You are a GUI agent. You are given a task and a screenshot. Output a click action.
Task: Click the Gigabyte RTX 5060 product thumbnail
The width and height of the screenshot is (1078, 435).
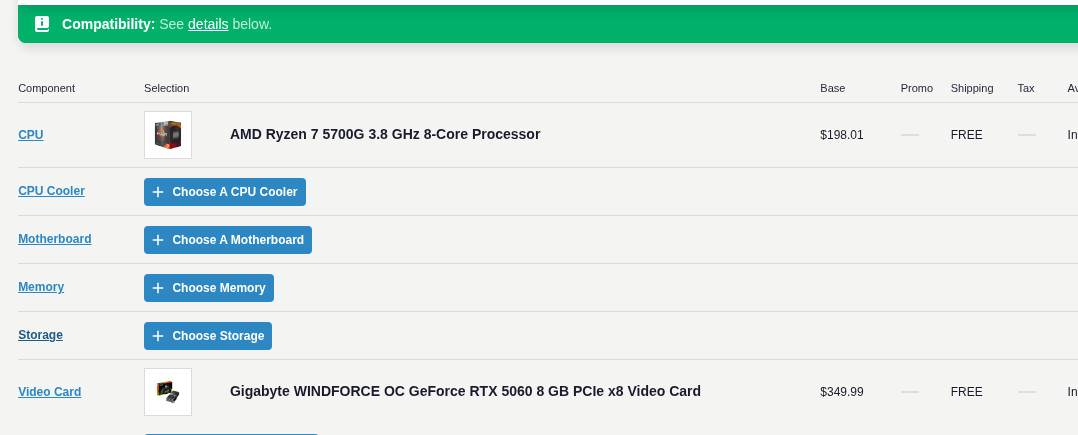click(x=168, y=392)
